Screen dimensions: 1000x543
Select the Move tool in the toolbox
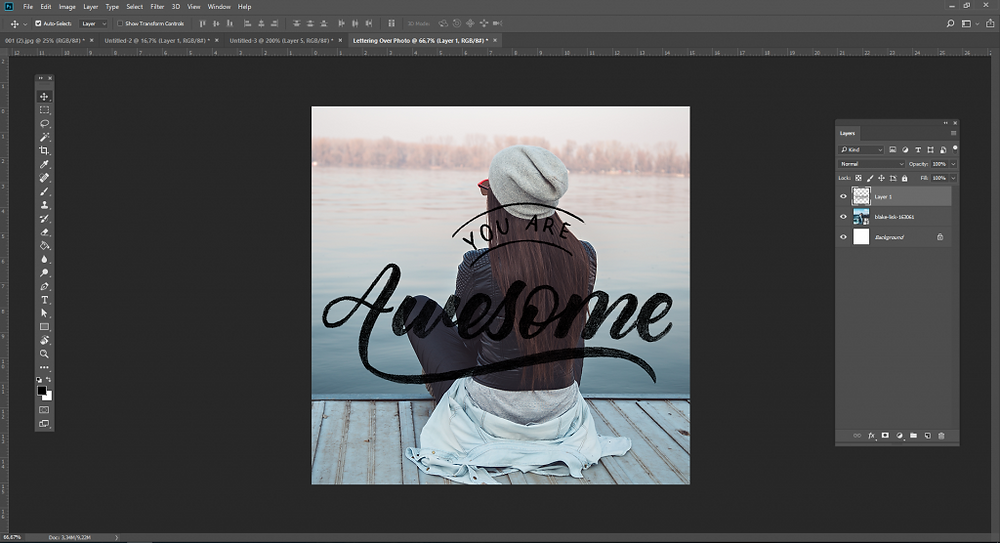pyautogui.click(x=44, y=96)
